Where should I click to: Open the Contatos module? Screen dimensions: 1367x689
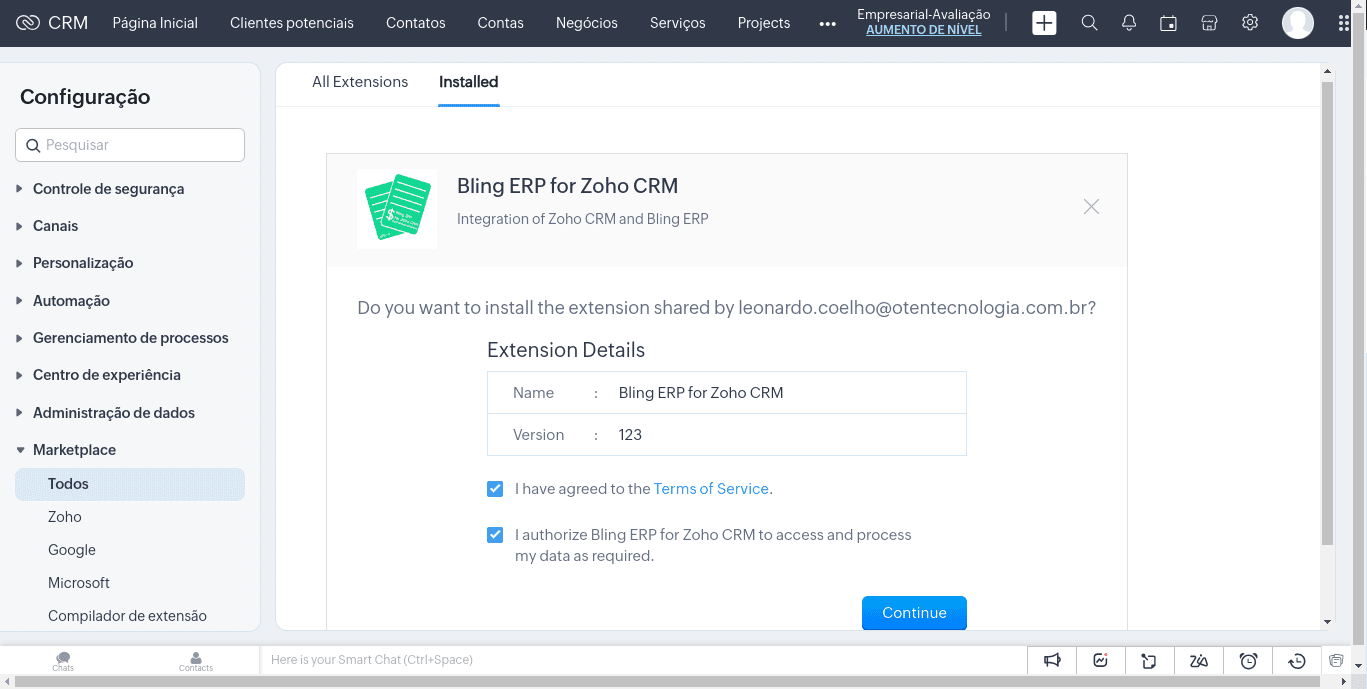tap(416, 23)
